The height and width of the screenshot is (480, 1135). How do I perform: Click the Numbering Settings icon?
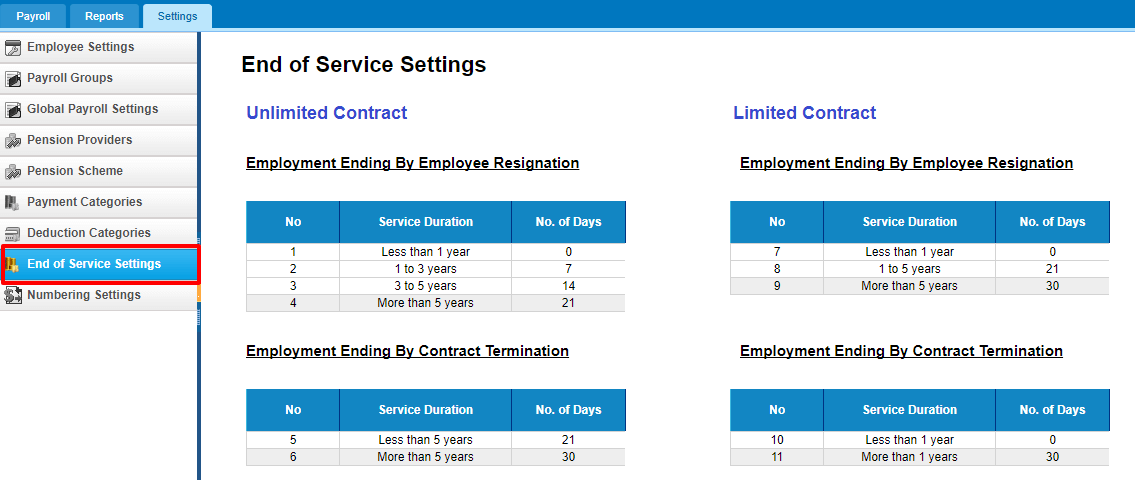tap(12, 295)
